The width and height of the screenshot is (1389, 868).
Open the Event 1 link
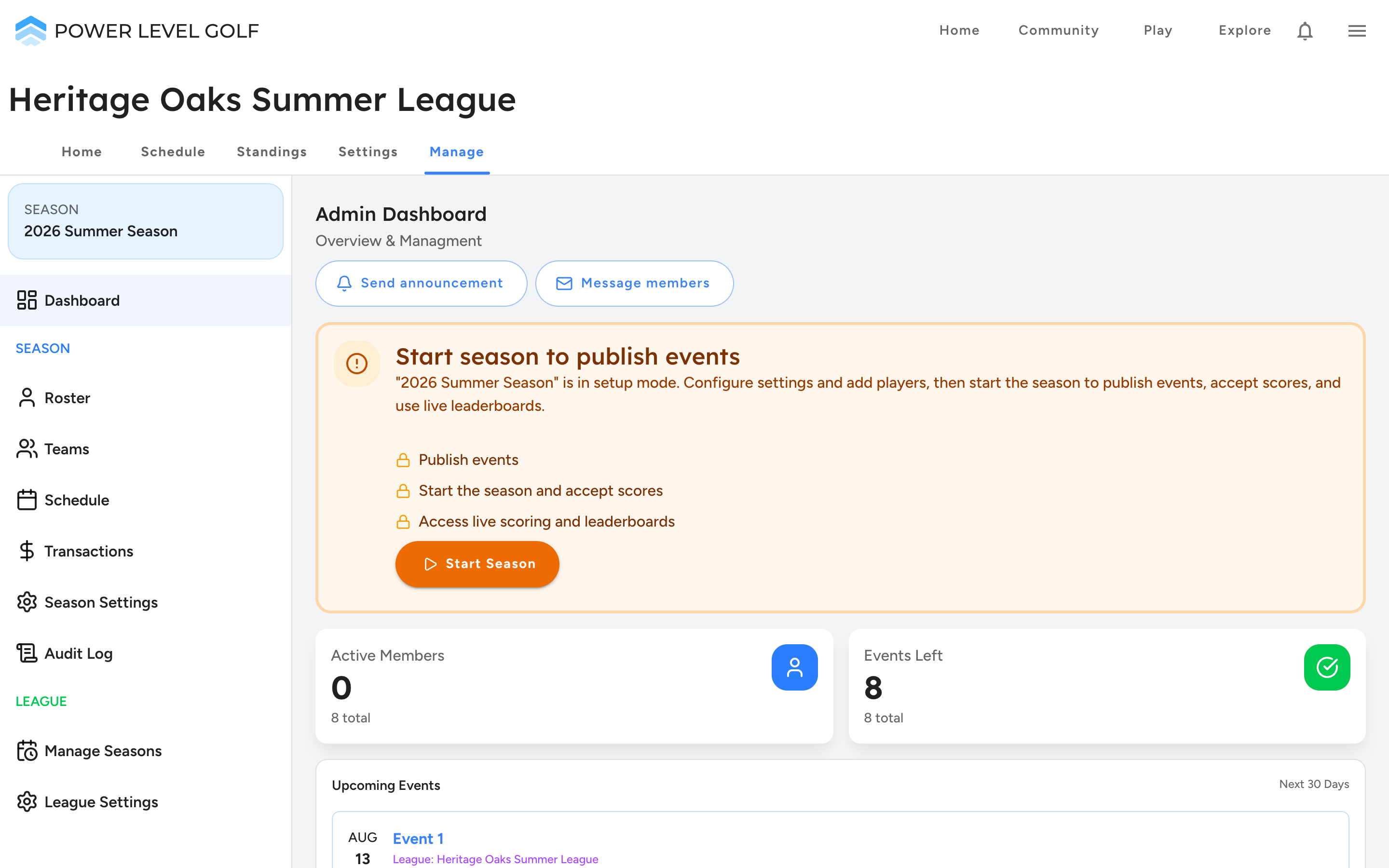(418, 838)
